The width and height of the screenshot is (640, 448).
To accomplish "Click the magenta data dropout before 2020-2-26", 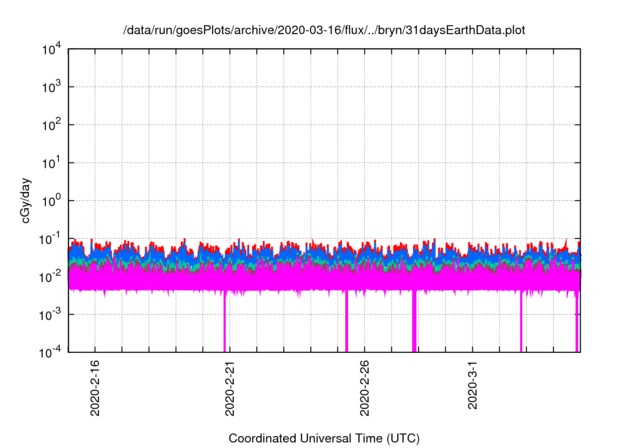I will (347, 322).
